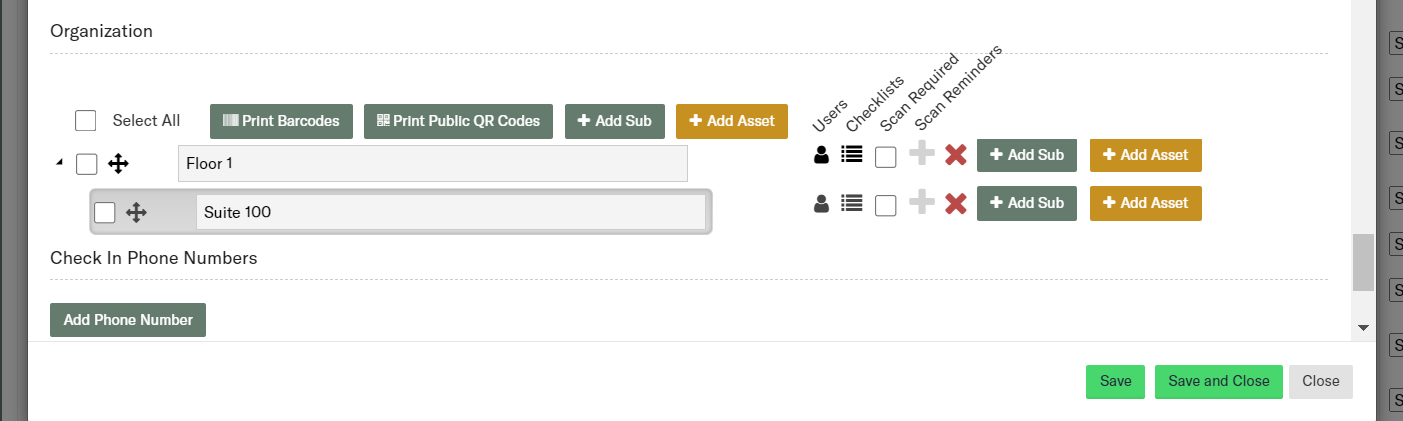Delete Floor 1 with red X

click(956, 155)
